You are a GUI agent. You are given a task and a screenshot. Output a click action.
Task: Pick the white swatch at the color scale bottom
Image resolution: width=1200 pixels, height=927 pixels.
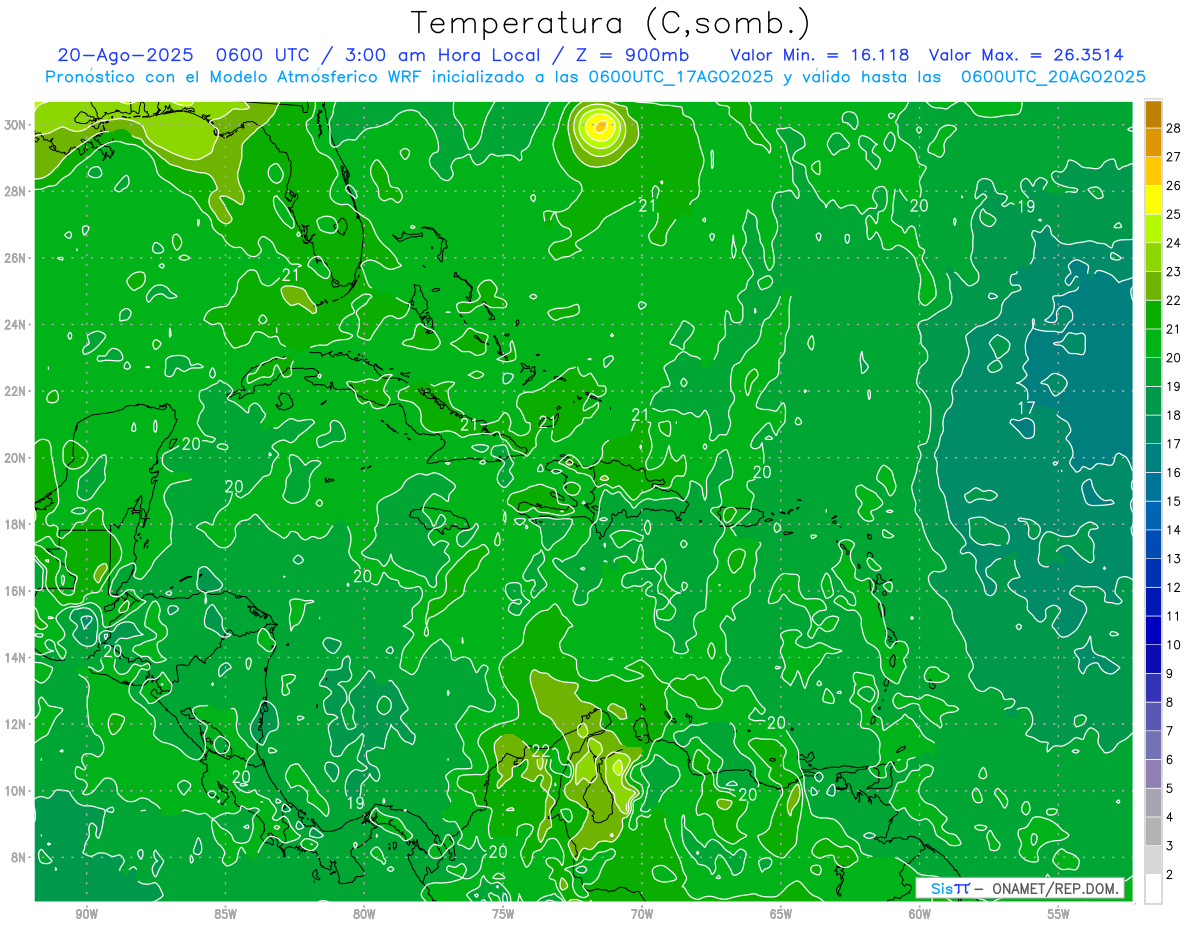click(x=1153, y=888)
